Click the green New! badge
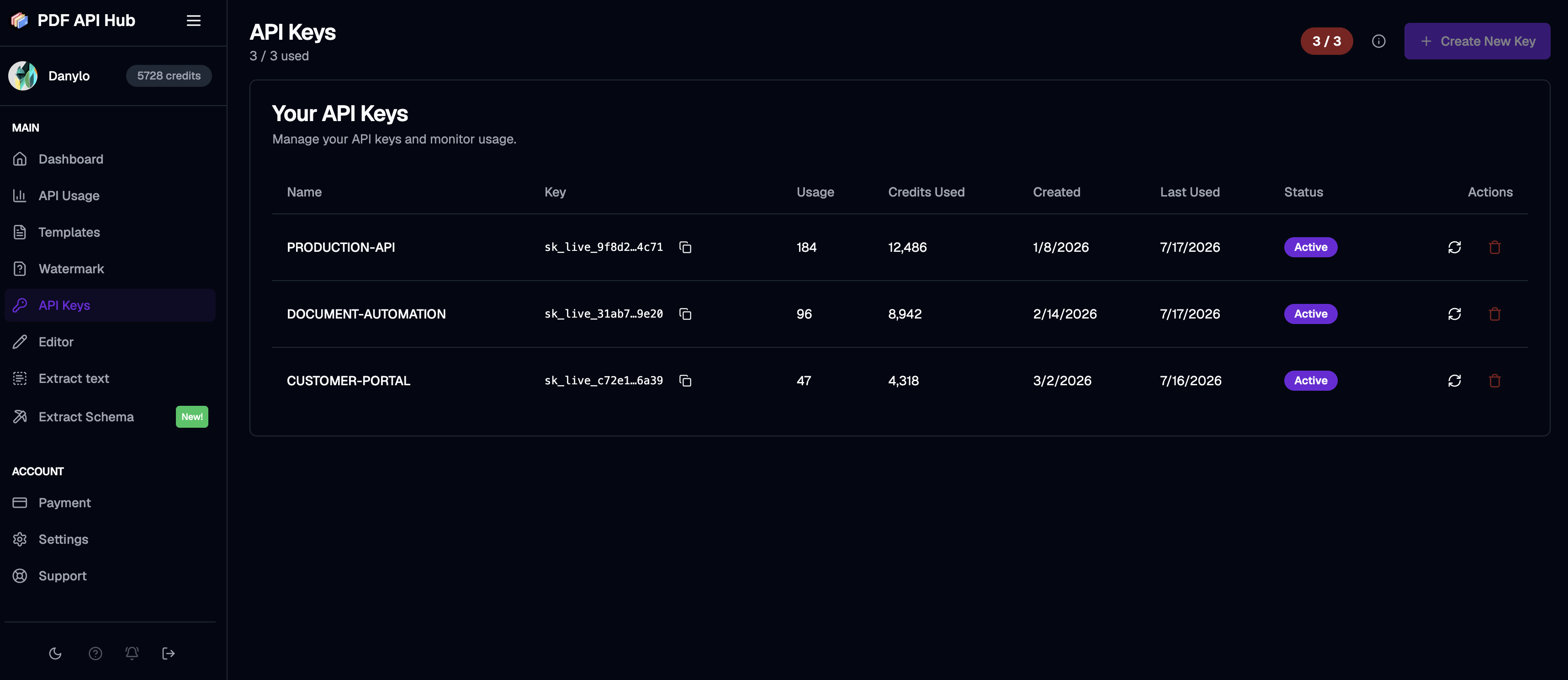This screenshot has height=680, width=1568. click(192, 416)
